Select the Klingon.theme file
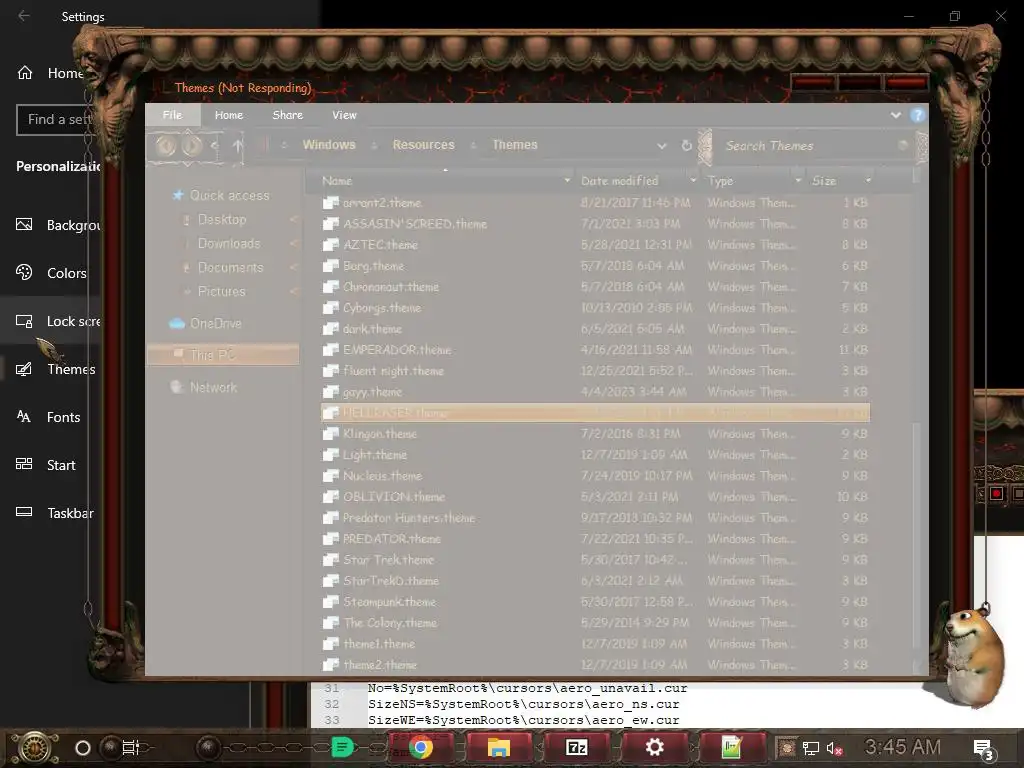Viewport: 1024px width, 768px height. 595,434
